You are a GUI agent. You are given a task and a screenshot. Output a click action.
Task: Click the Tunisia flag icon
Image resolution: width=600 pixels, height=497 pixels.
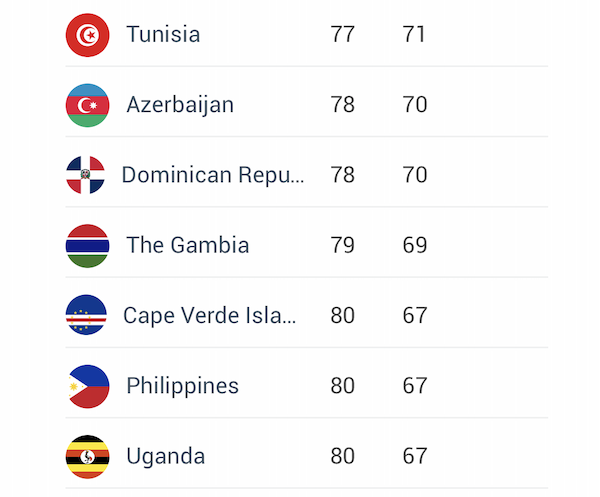tap(87, 35)
